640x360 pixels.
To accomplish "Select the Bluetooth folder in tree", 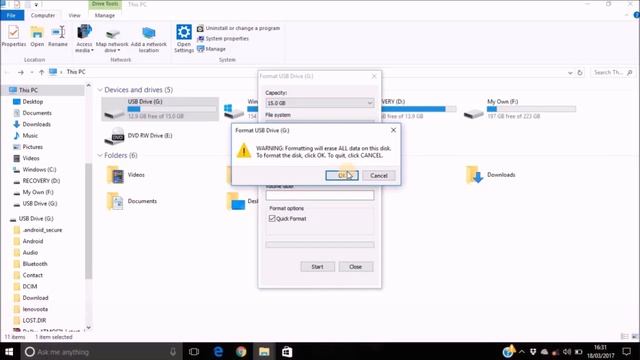I will pyautogui.click(x=35, y=264).
